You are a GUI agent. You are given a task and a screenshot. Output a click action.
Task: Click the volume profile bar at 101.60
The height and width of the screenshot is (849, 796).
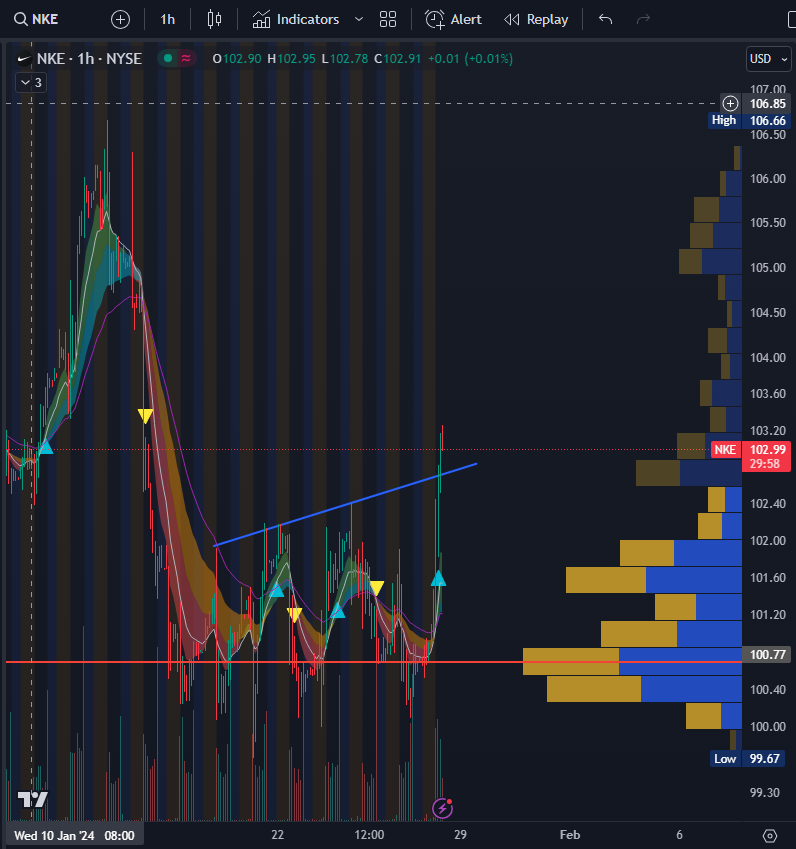coord(654,580)
